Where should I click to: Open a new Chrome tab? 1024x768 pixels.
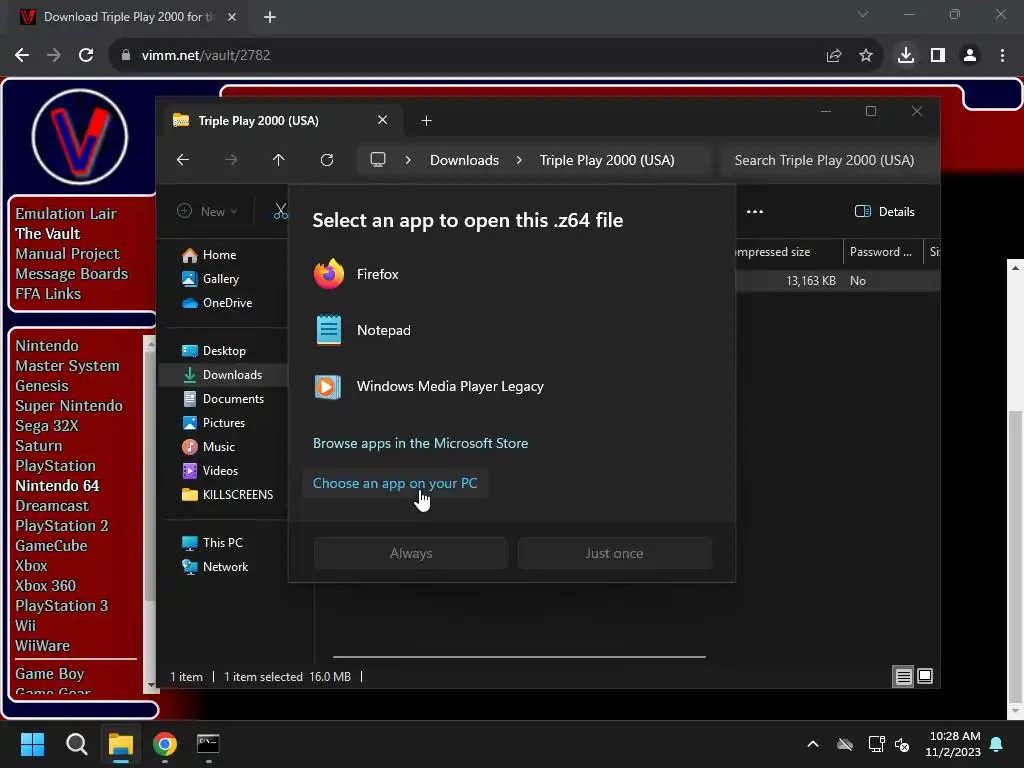[270, 17]
